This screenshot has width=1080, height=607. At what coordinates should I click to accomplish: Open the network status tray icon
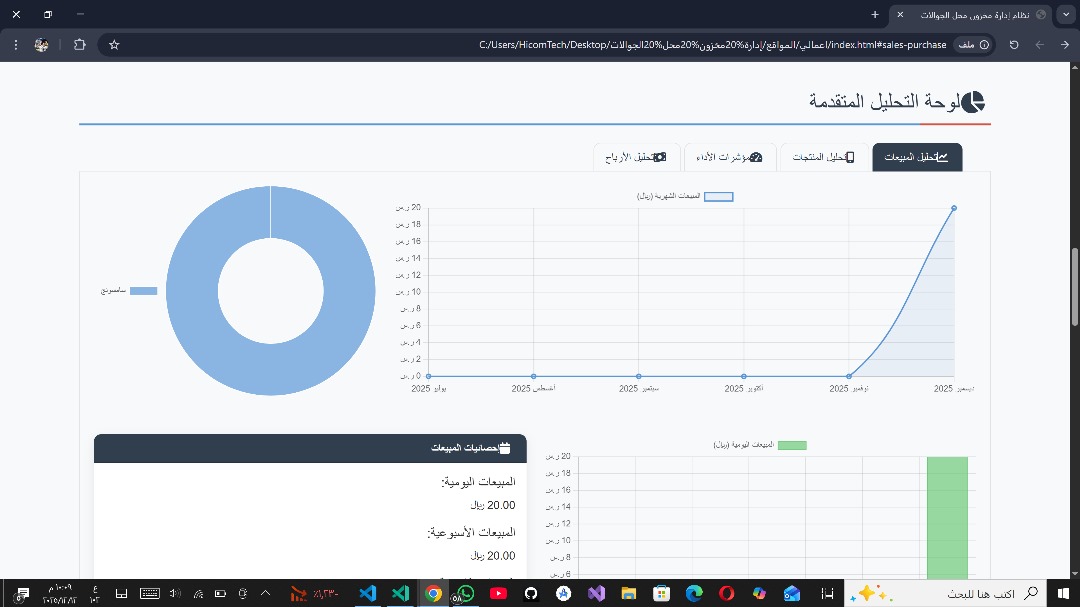click(x=198, y=593)
